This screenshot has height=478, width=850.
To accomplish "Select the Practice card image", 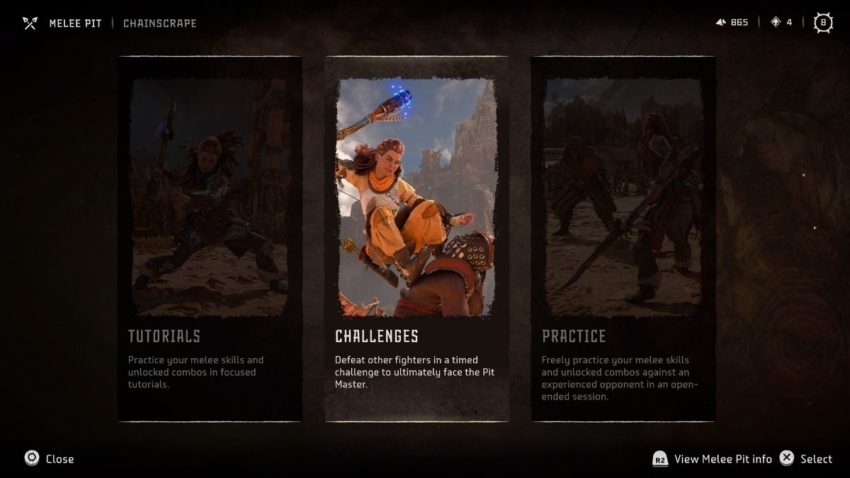I will tap(623, 197).
